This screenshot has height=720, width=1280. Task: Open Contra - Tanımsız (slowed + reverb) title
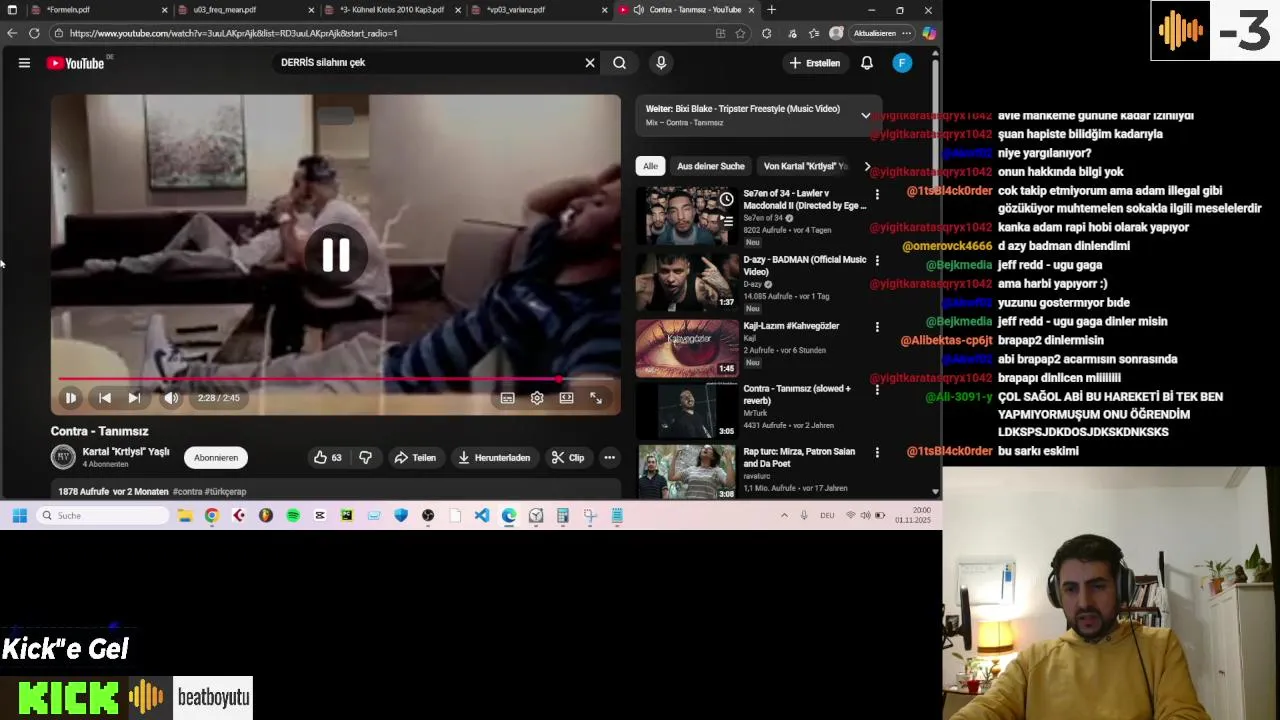point(797,394)
